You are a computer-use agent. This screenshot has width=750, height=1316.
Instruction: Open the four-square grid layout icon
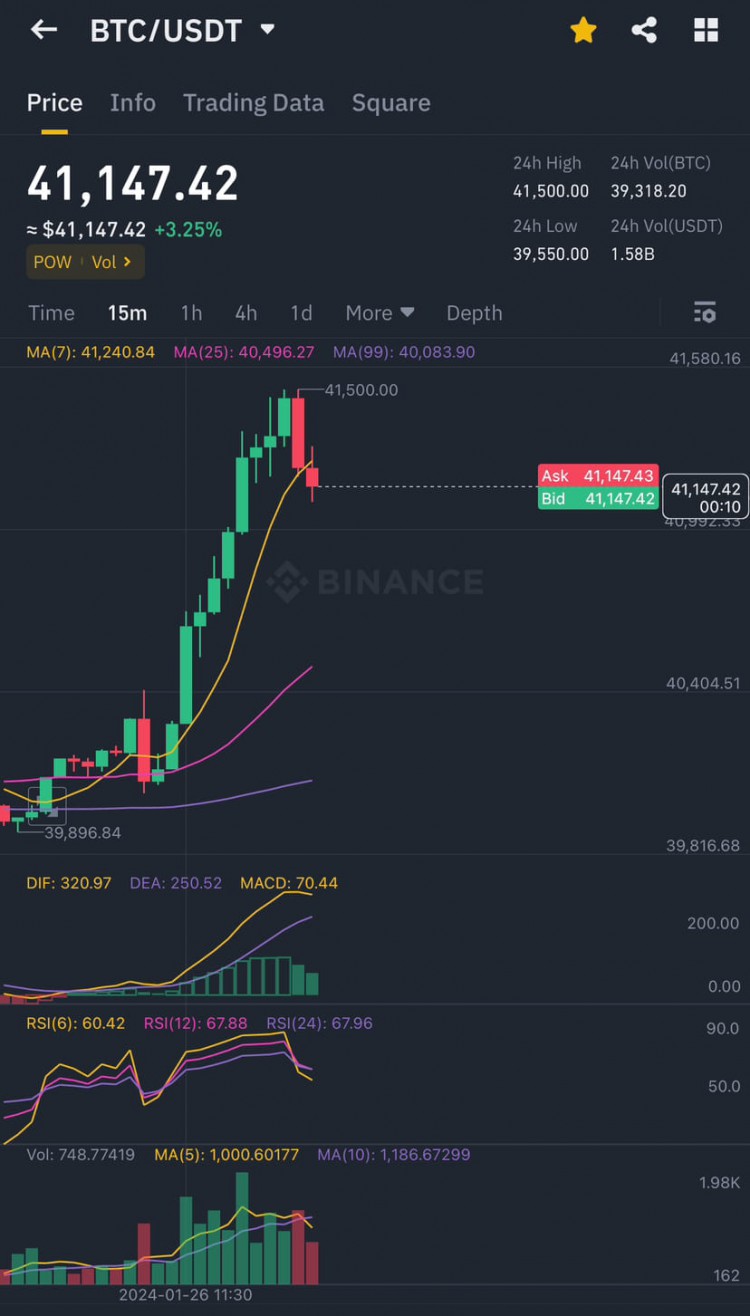click(706, 31)
